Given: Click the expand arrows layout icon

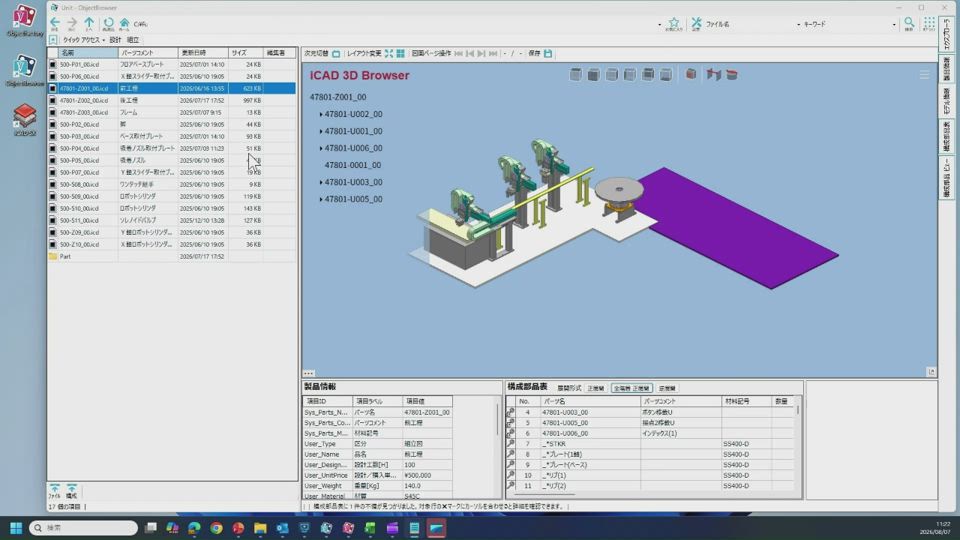Looking at the screenshot, I should pos(389,54).
